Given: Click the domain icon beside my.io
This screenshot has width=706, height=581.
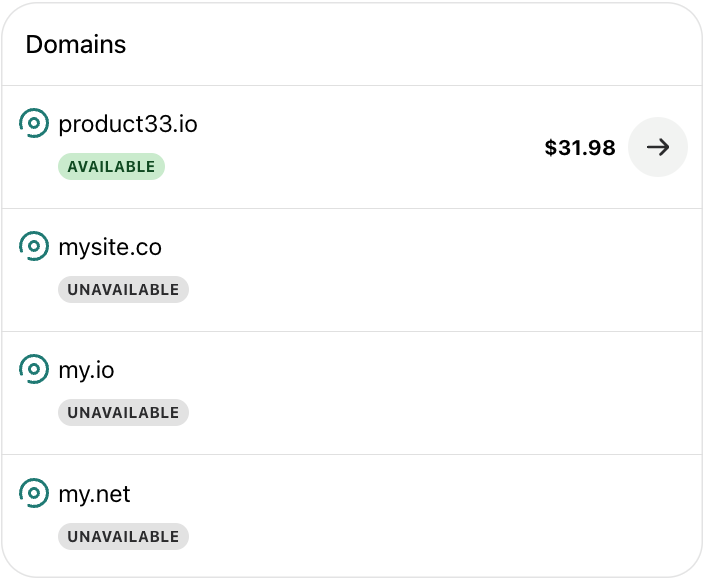Looking at the screenshot, I should point(34,369).
